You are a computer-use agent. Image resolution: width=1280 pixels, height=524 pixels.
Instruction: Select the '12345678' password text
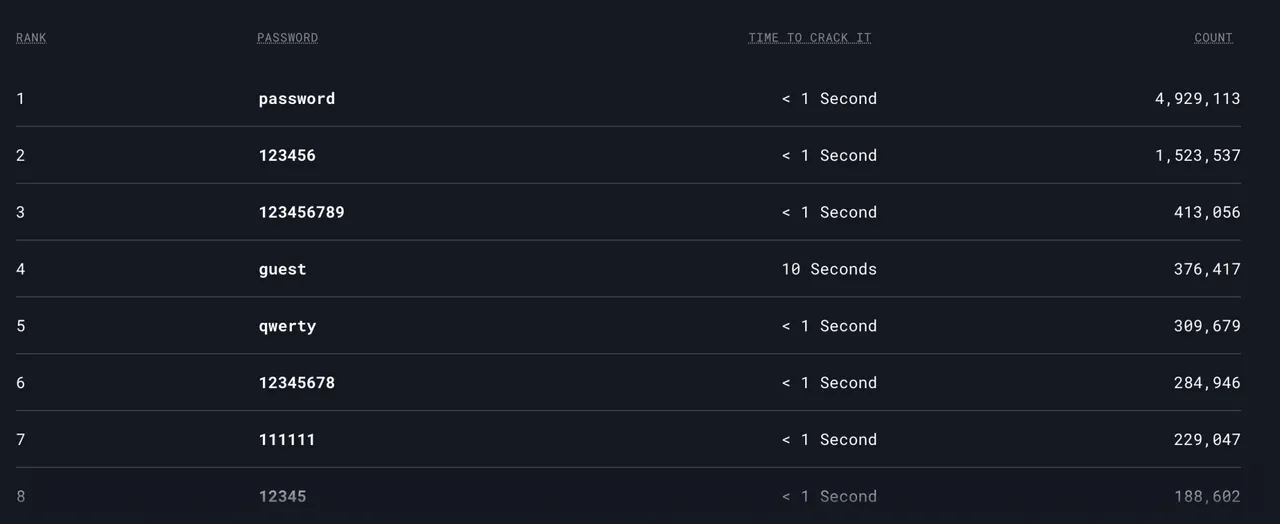tap(297, 383)
